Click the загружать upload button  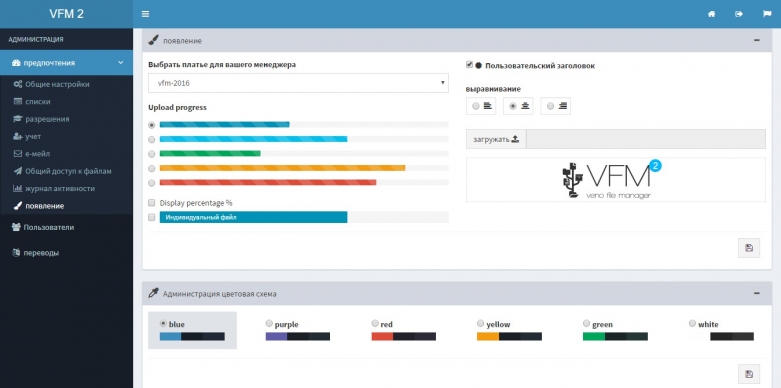click(x=496, y=139)
